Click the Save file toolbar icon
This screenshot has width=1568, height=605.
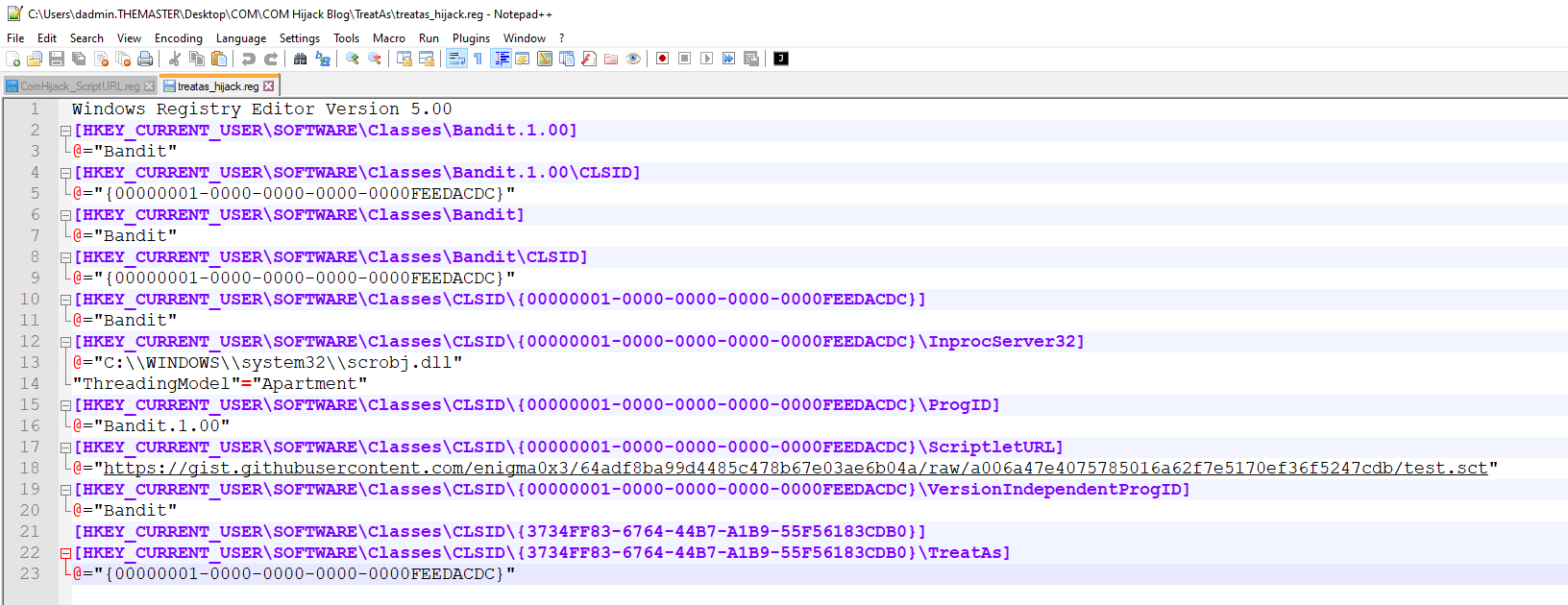pos(57,59)
